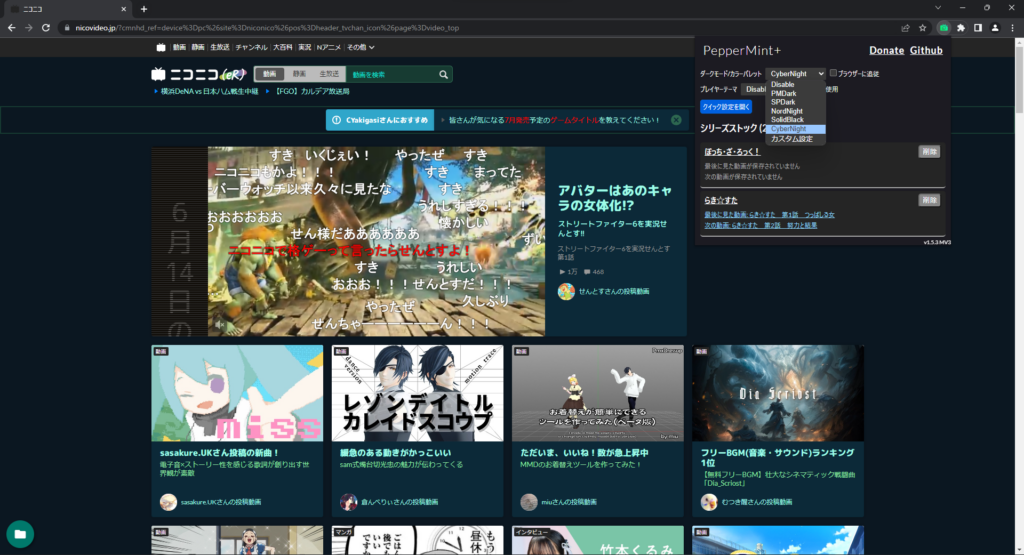Click the 動画を検索 search field
This screenshot has width=1024, height=555.
[392, 74]
